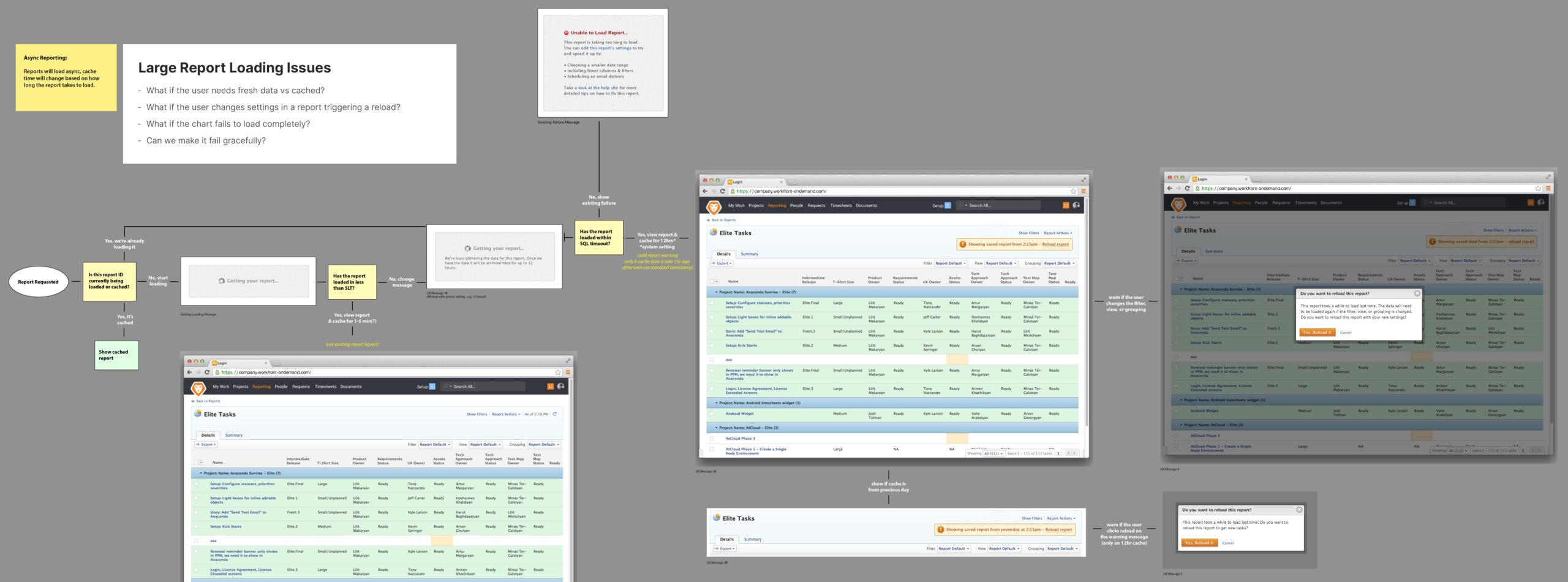Click 'Show Filters' in the 'from yesterday' panel
Screen dimensions: 1568x582
(x=1031, y=518)
